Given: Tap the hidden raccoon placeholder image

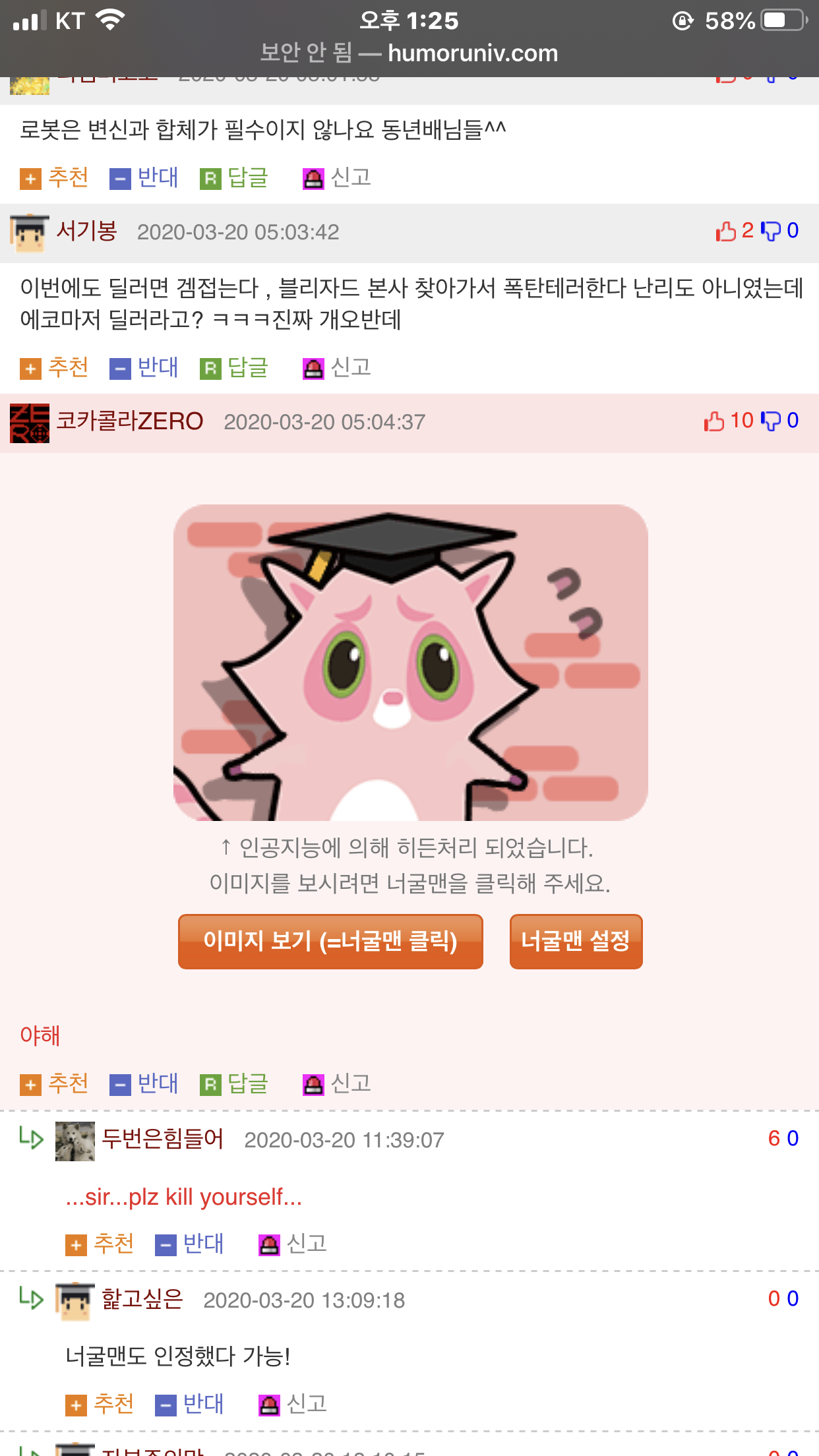Looking at the screenshot, I should (x=410, y=663).
